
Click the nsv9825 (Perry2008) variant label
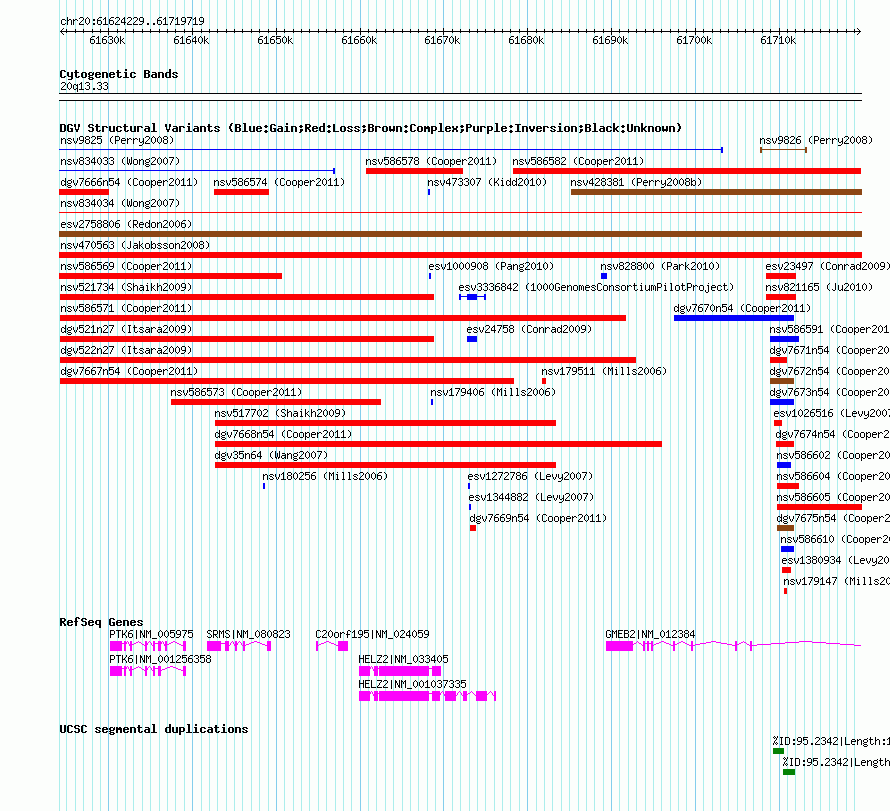117,140
